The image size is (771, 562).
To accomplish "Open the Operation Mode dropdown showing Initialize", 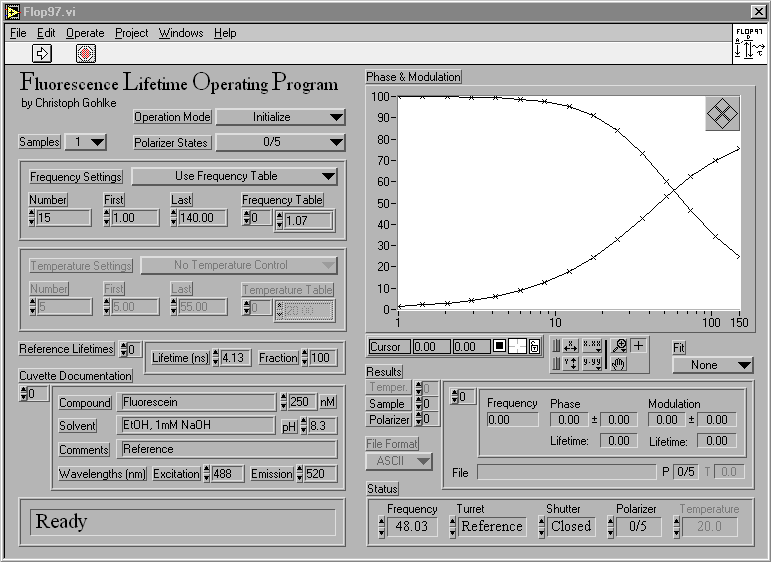I will (281, 117).
